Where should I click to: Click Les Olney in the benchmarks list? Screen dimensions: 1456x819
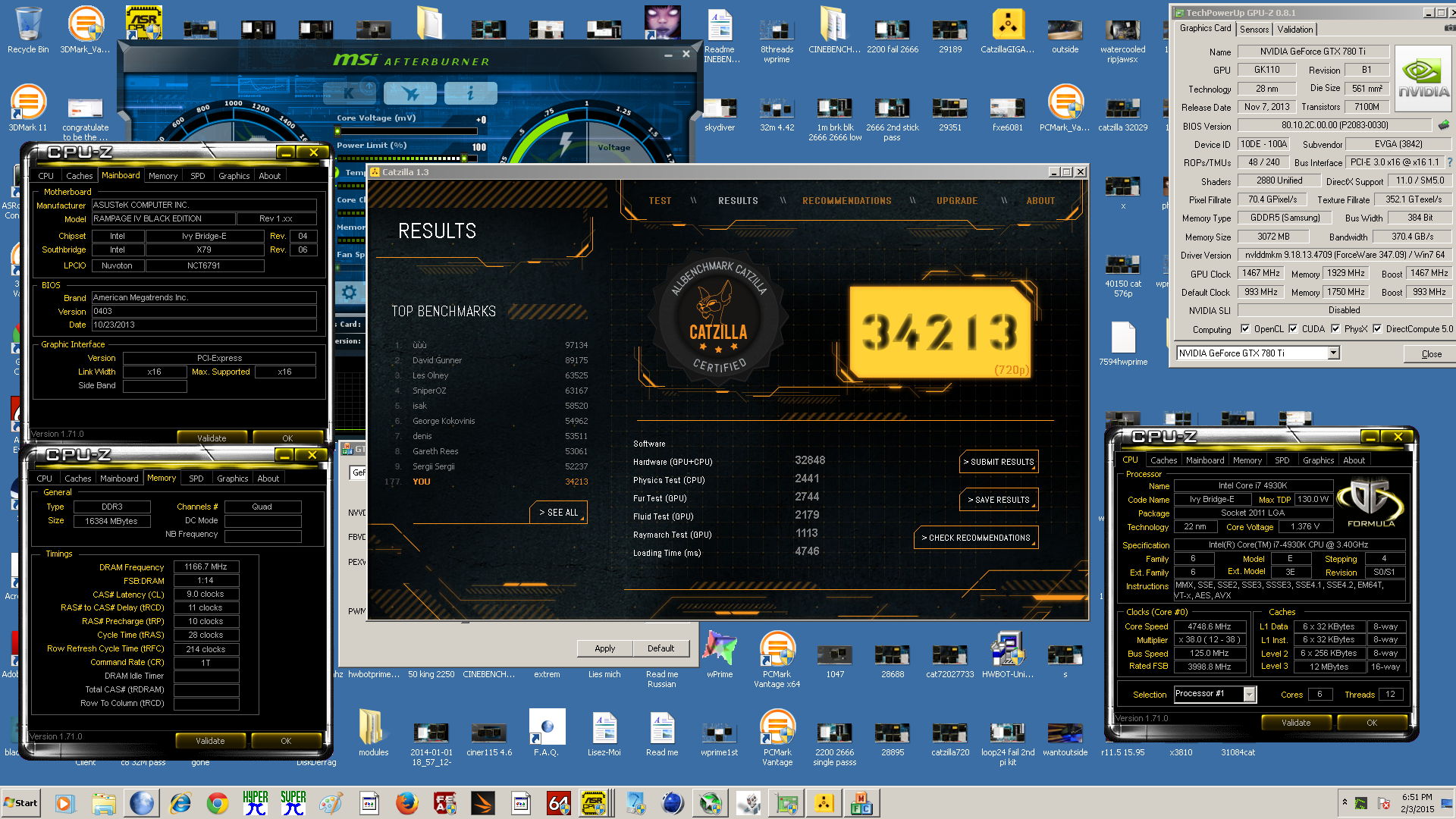point(430,375)
